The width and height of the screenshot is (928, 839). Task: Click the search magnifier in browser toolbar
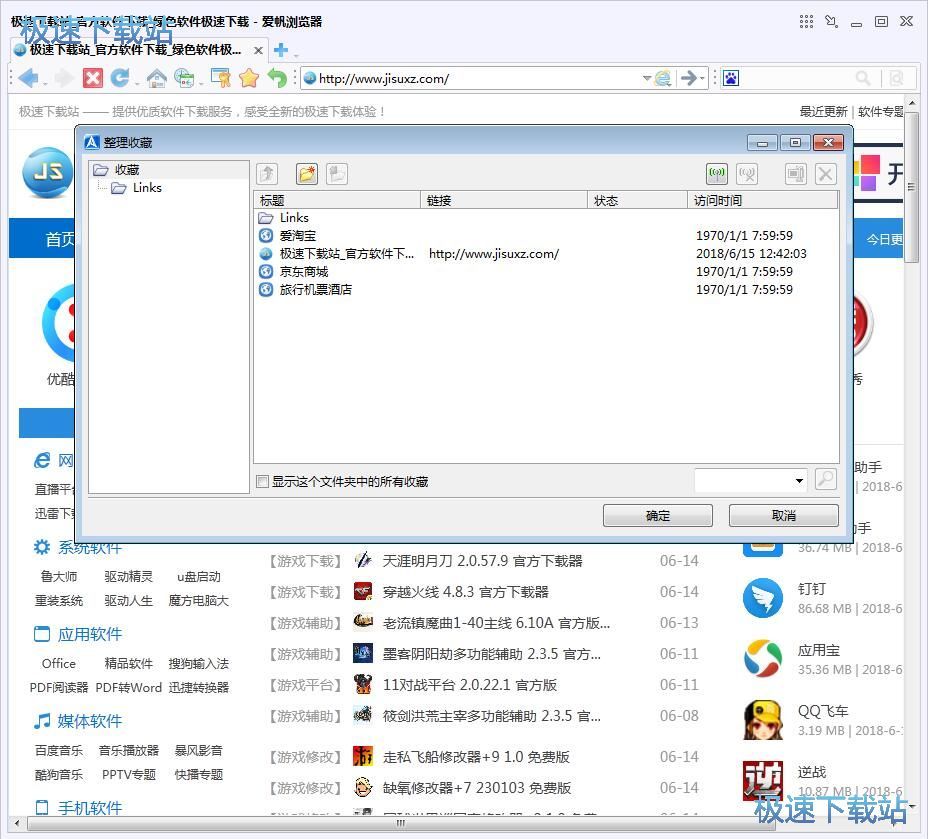pos(863,78)
